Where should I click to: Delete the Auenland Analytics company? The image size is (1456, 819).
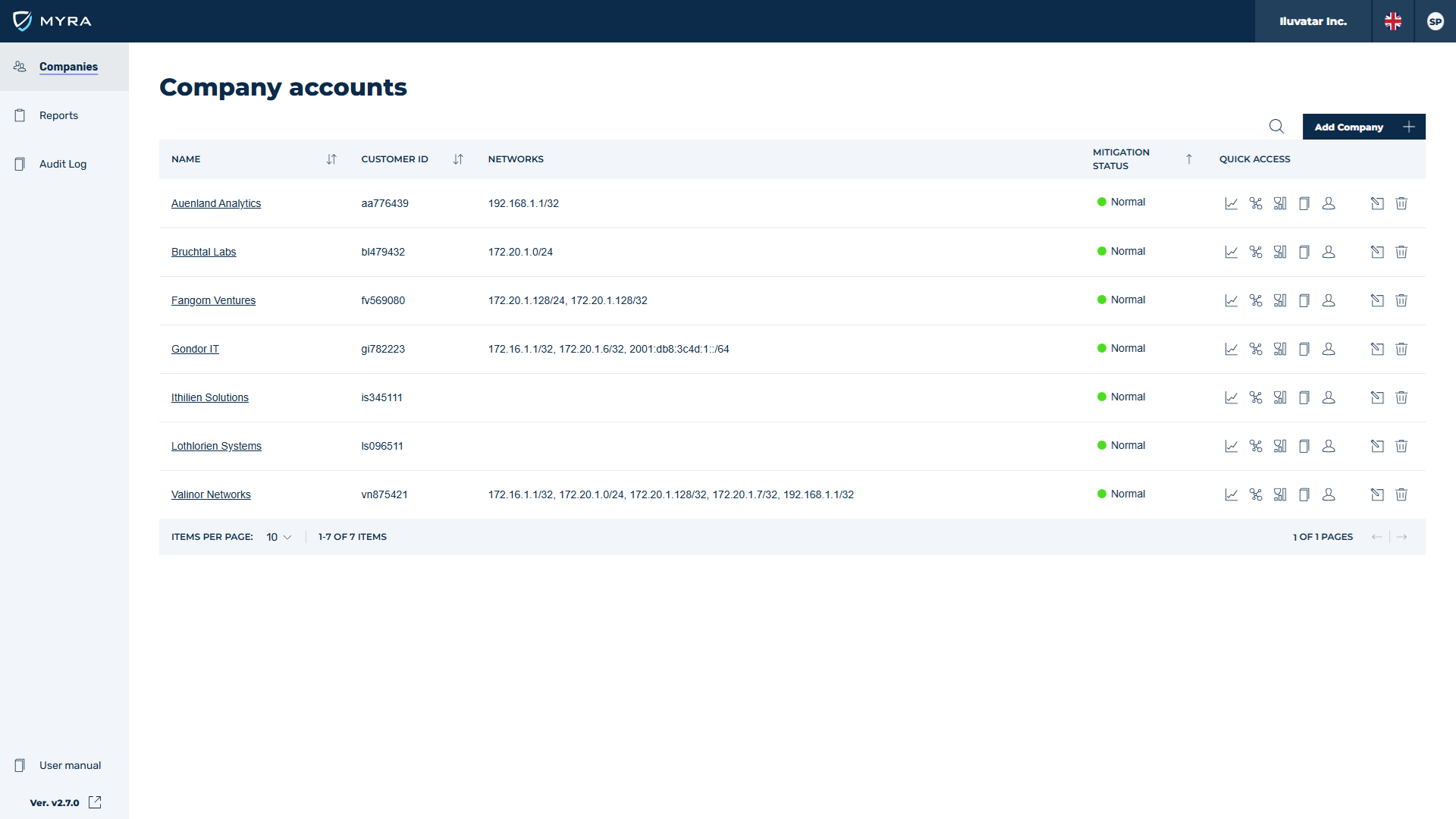[x=1401, y=203]
